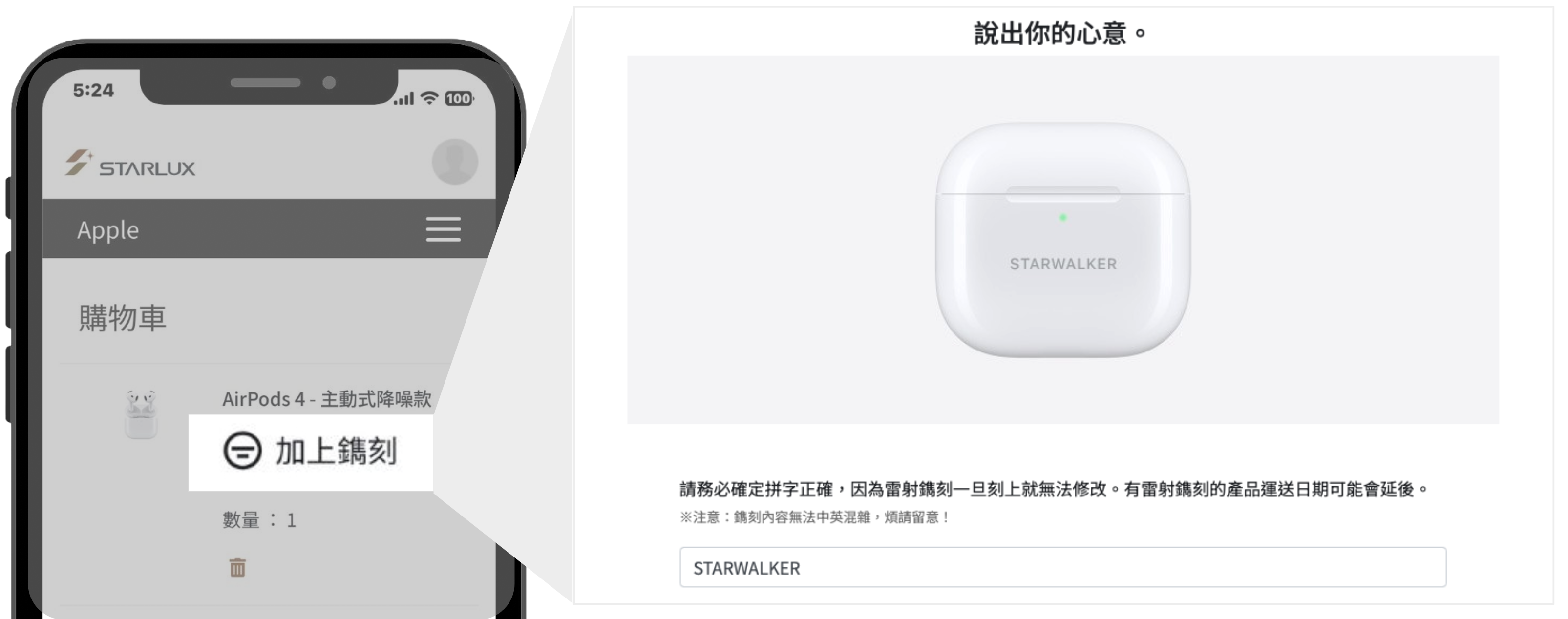Open the AirPods 4 - 主動式降噪款 product link
The height and width of the screenshot is (619, 1568).
pyautogui.click(x=327, y=399)
